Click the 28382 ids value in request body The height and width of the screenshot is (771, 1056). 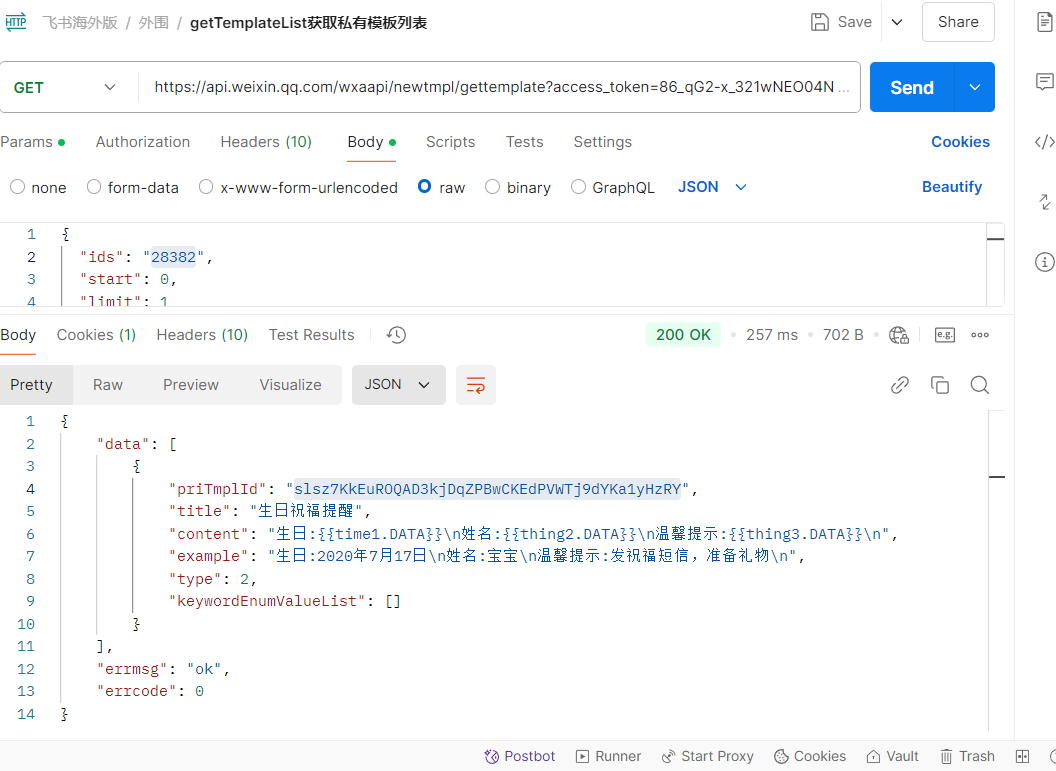point(173,257)
